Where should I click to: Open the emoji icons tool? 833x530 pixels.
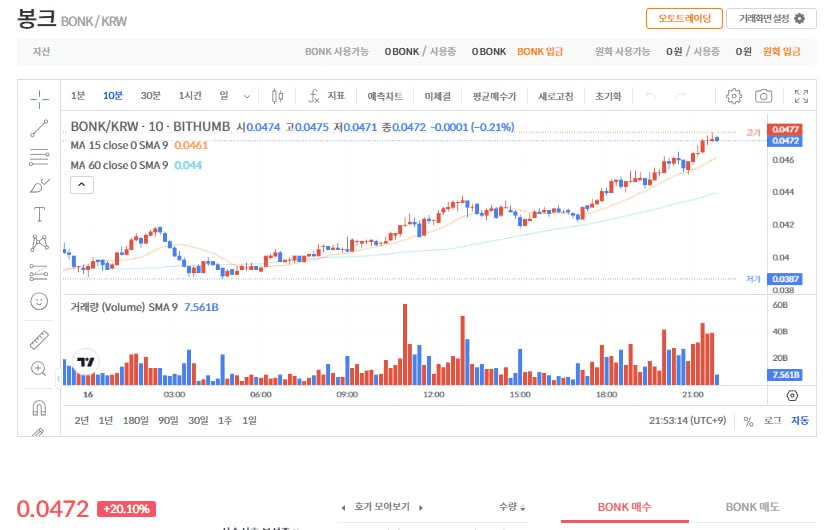39,302
